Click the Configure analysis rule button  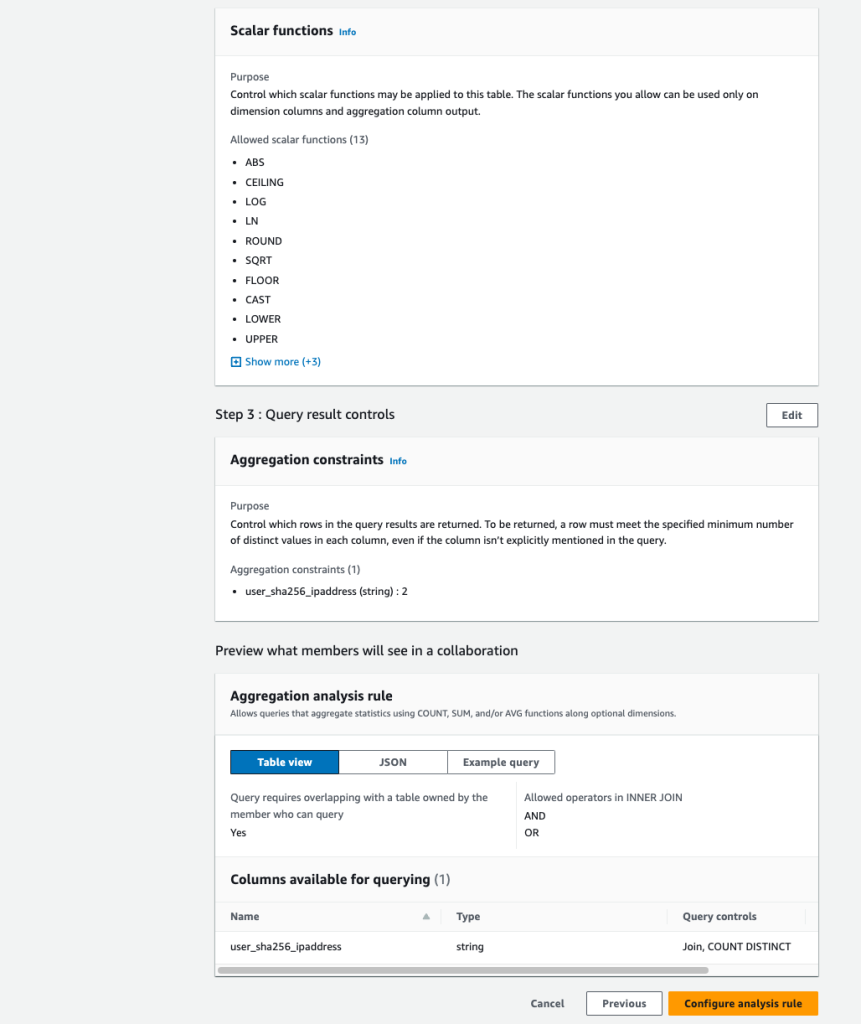click(743, 1003)
